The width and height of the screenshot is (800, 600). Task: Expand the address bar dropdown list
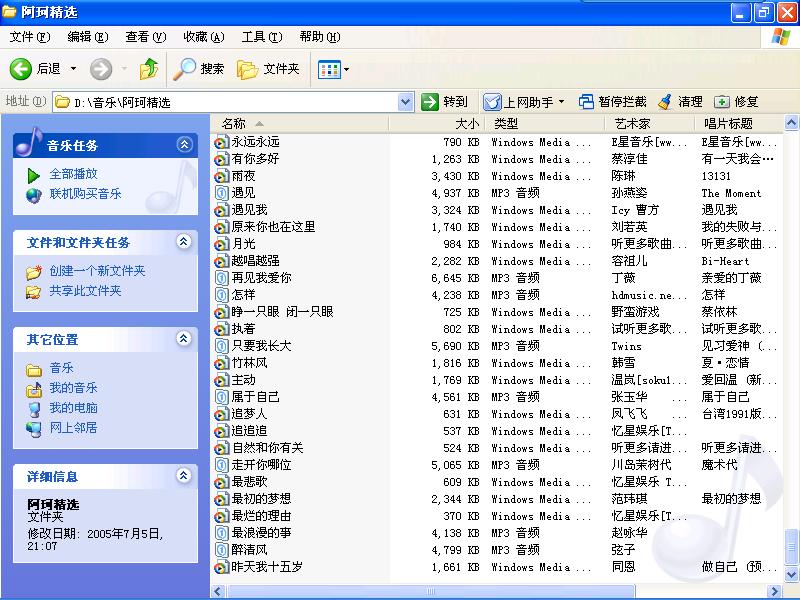[405, 102]
